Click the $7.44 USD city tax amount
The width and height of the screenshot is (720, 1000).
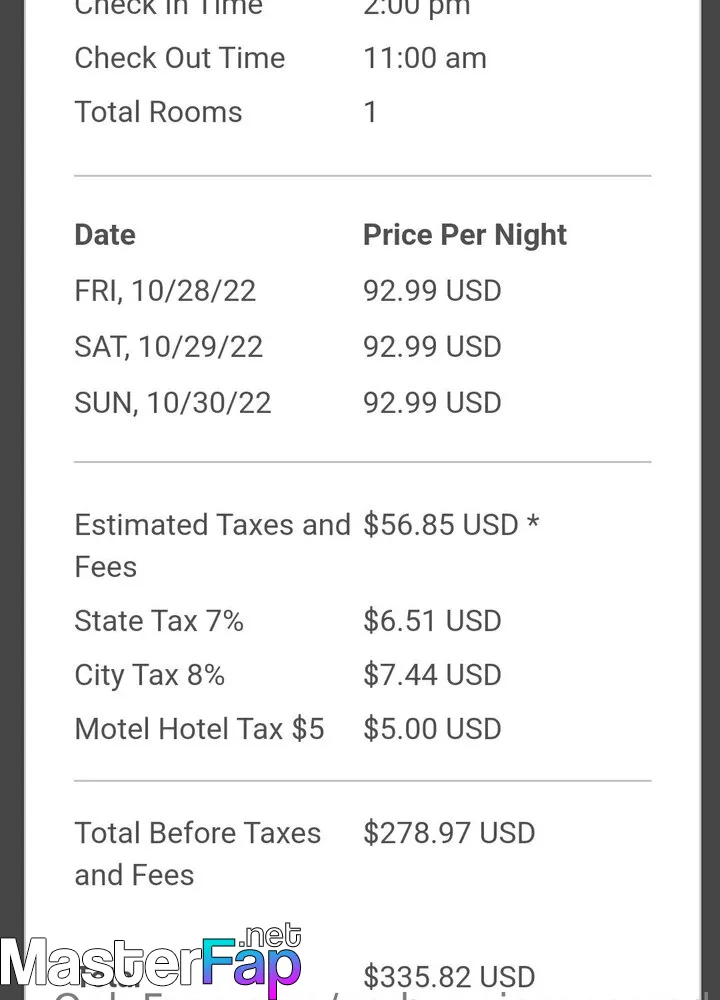coord(432,675)
